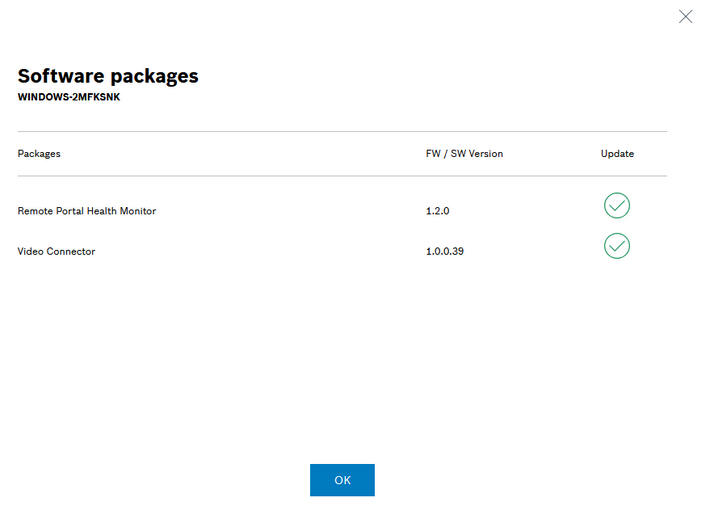Image resolution: width=701 pixels, height=505 pixels.
Task: Click the WINDOWS-2MFKSNK device name
Action: pos(69,97)
